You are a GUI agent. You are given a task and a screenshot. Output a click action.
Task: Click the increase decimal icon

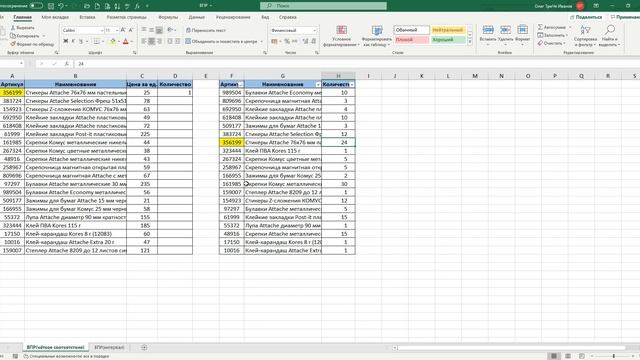[305, 41]
